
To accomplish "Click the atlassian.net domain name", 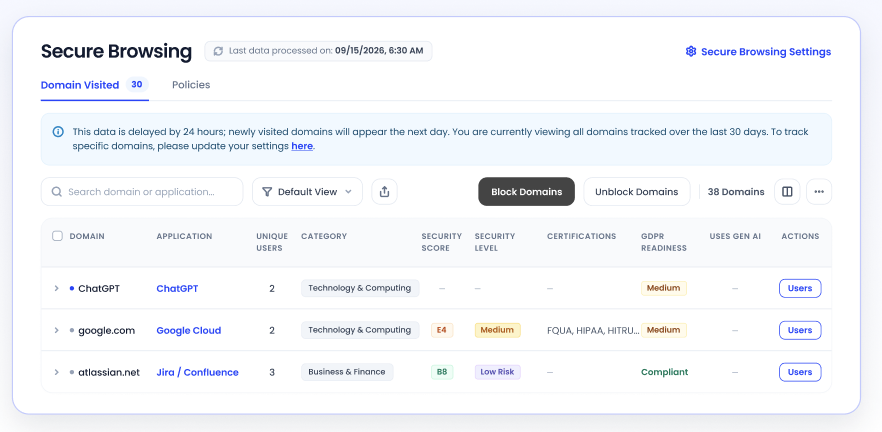I will [109, 372].
